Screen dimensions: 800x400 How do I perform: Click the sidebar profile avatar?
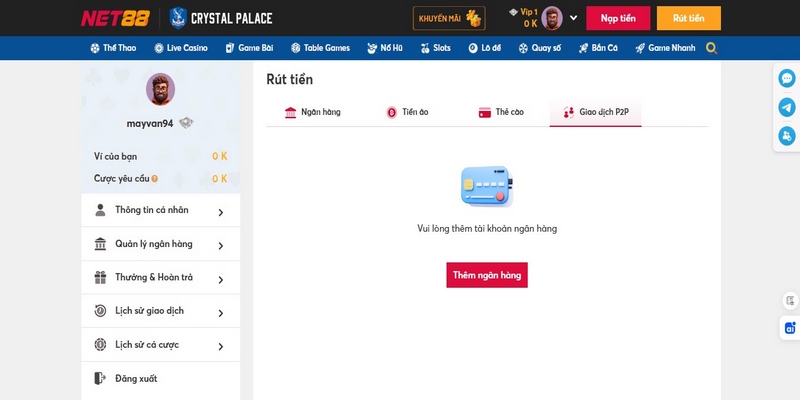click(x=160, y=89)
